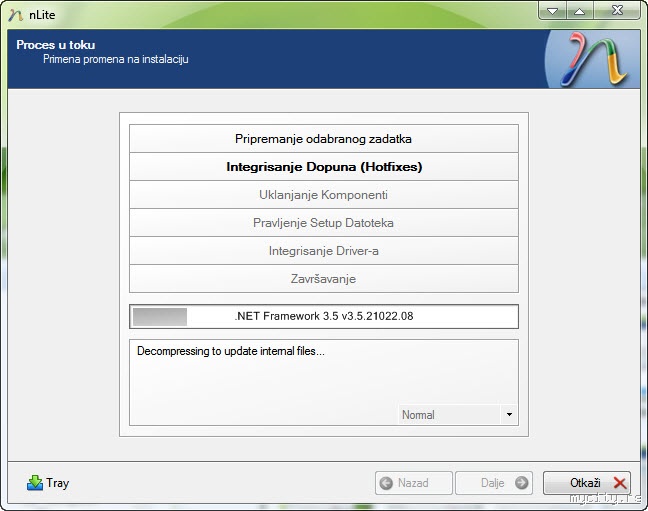This screenshot has width=648, height=511.
Task: Click the Decompressing to update internal files text
Action: point(231,351)
